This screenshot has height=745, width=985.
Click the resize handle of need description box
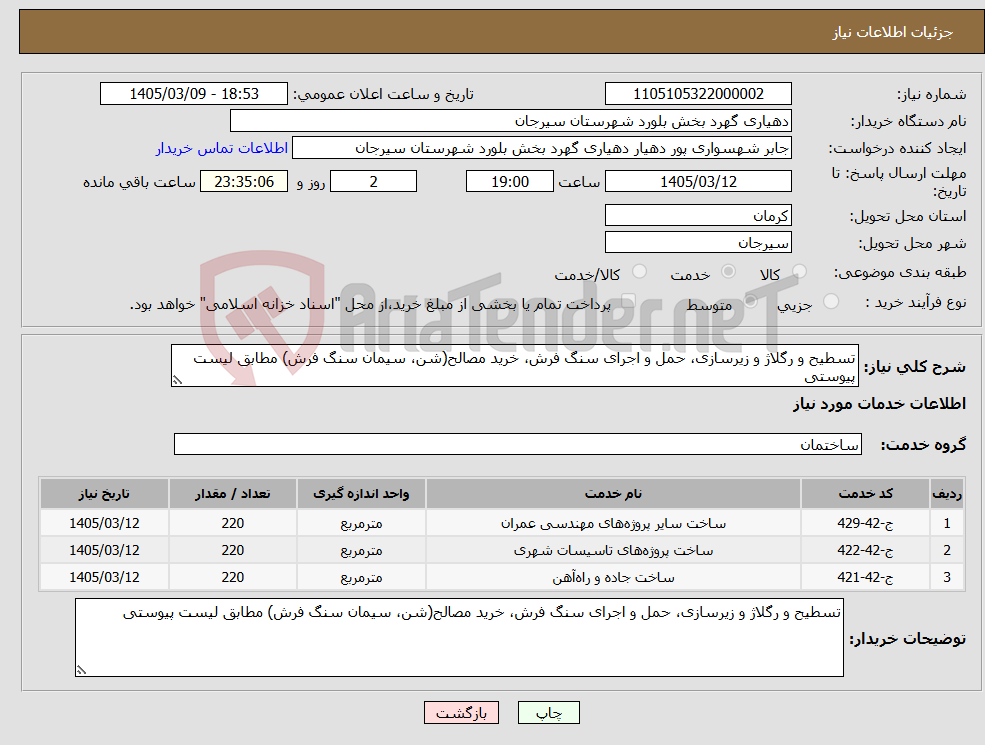click(x=177, y=380)
